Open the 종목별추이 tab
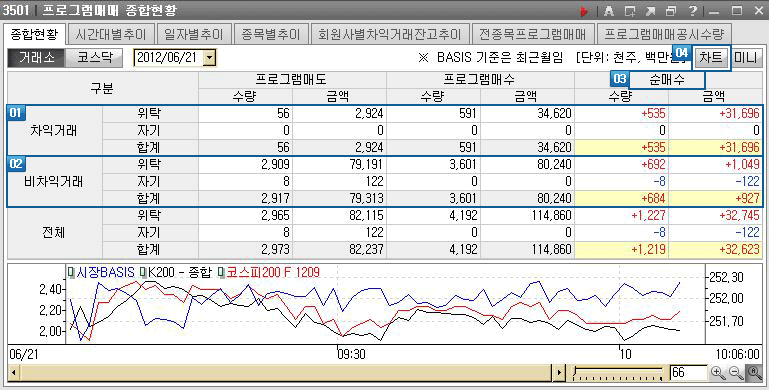This screenshot has width=769, height=390. click(271, 34)
